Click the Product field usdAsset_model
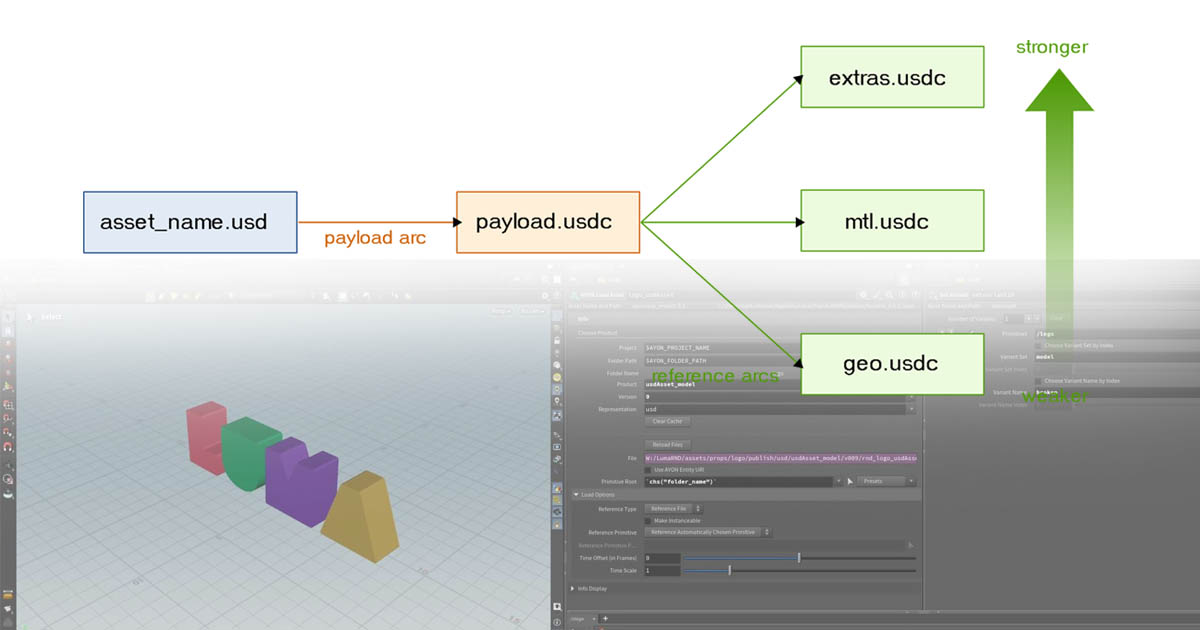The image size is (1200, 630). click(774, 384)
